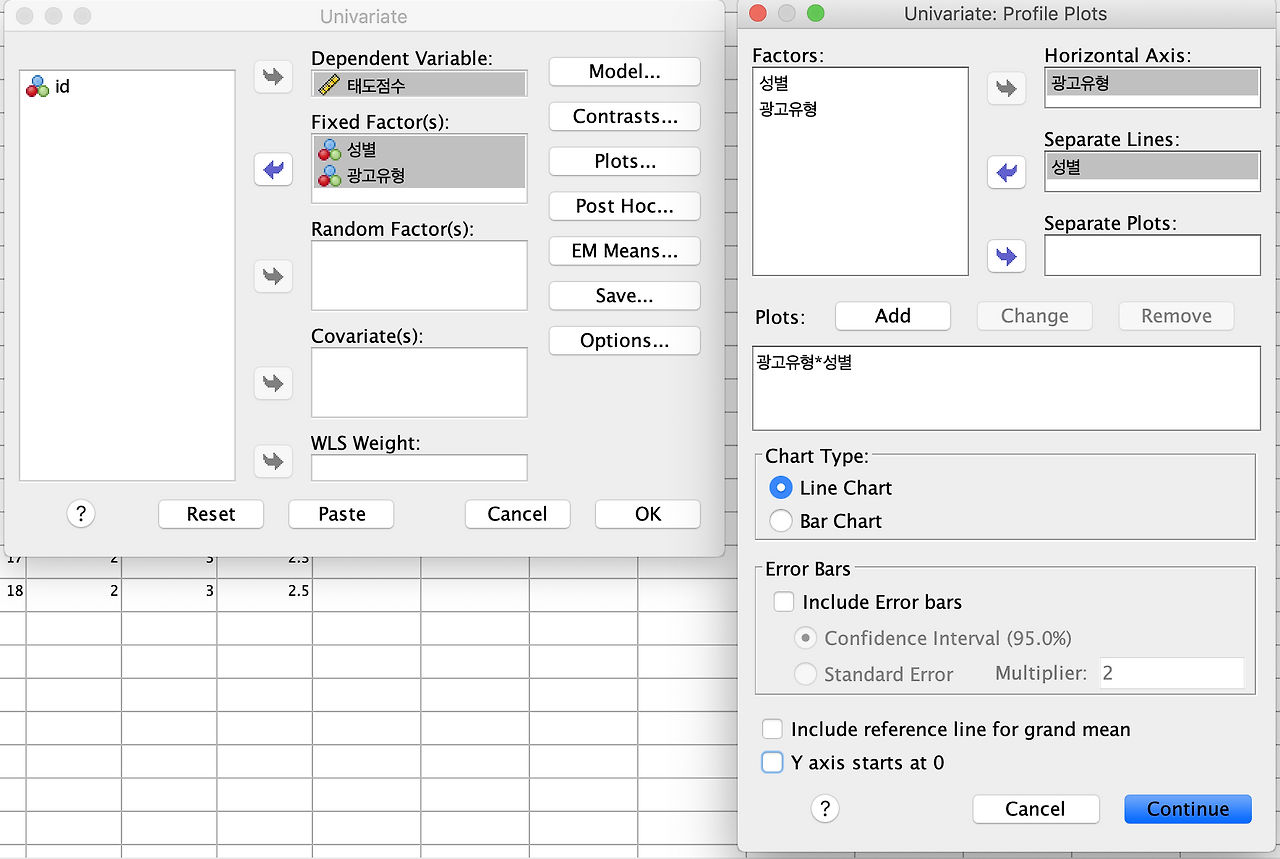
Task: Click the Change button for plots
Action: [x=1035, y=316]
